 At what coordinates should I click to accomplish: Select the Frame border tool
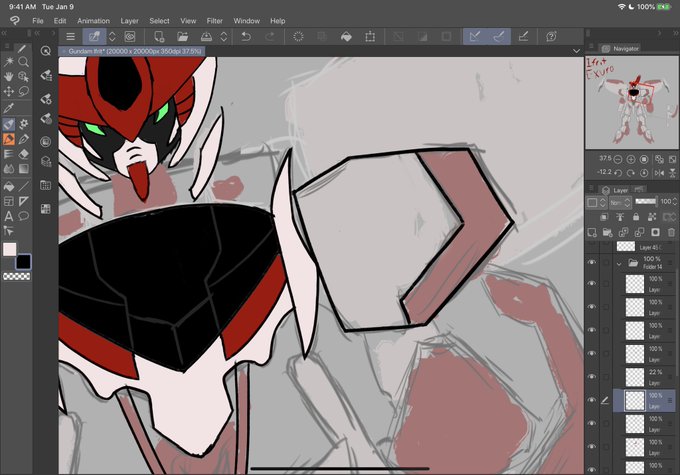pos(9,201)
